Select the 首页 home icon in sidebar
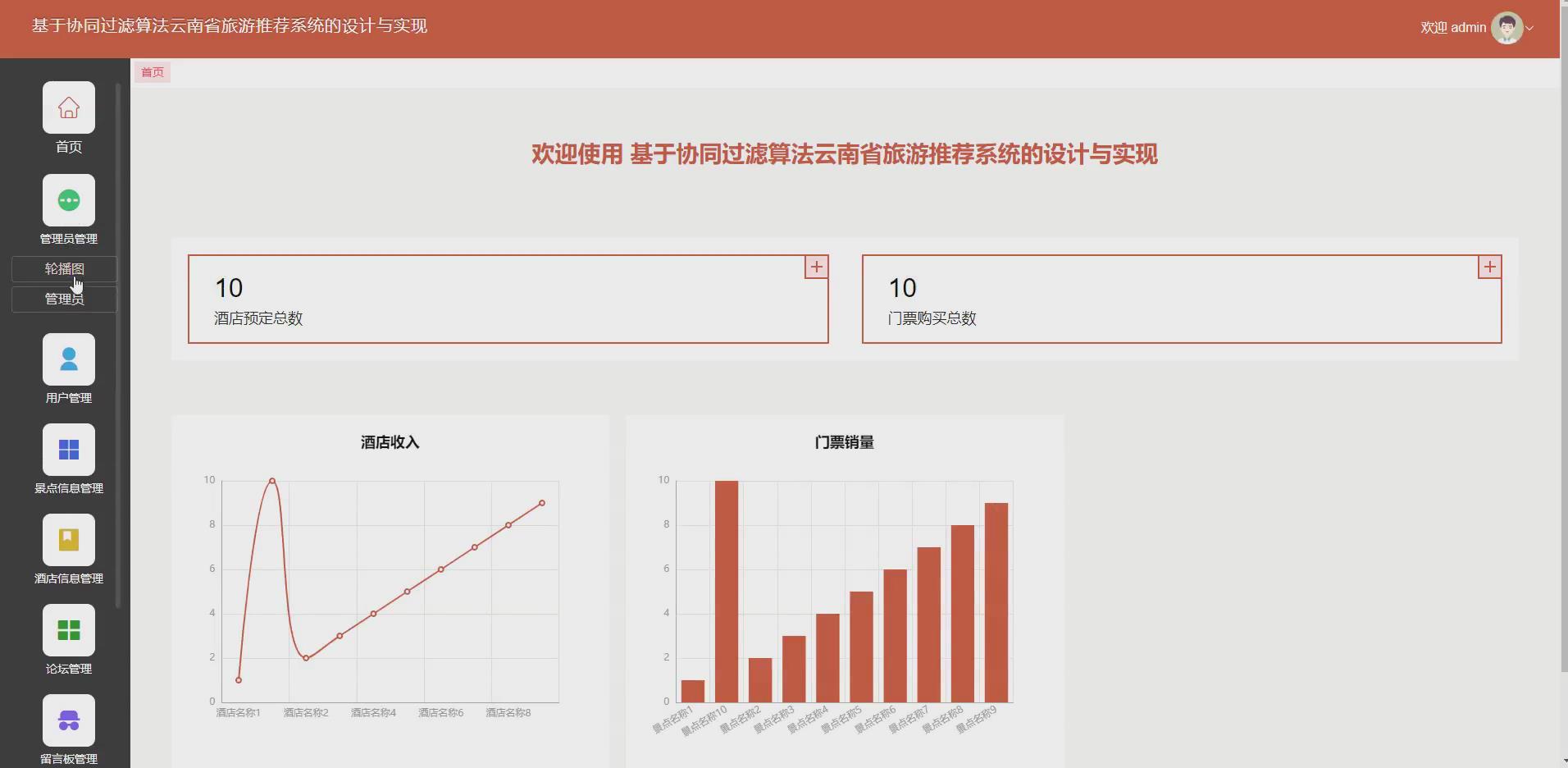The image size is (1568, 768). pos(68,107)
